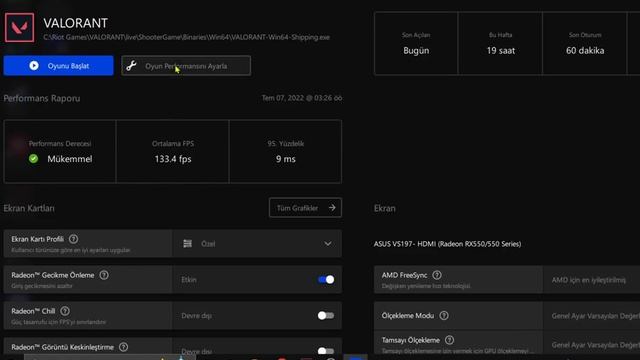The height and width of the screenshot is (360, 640).
Task: Click help icon for Ölçekleme Modu
Action: coord(444,316)
